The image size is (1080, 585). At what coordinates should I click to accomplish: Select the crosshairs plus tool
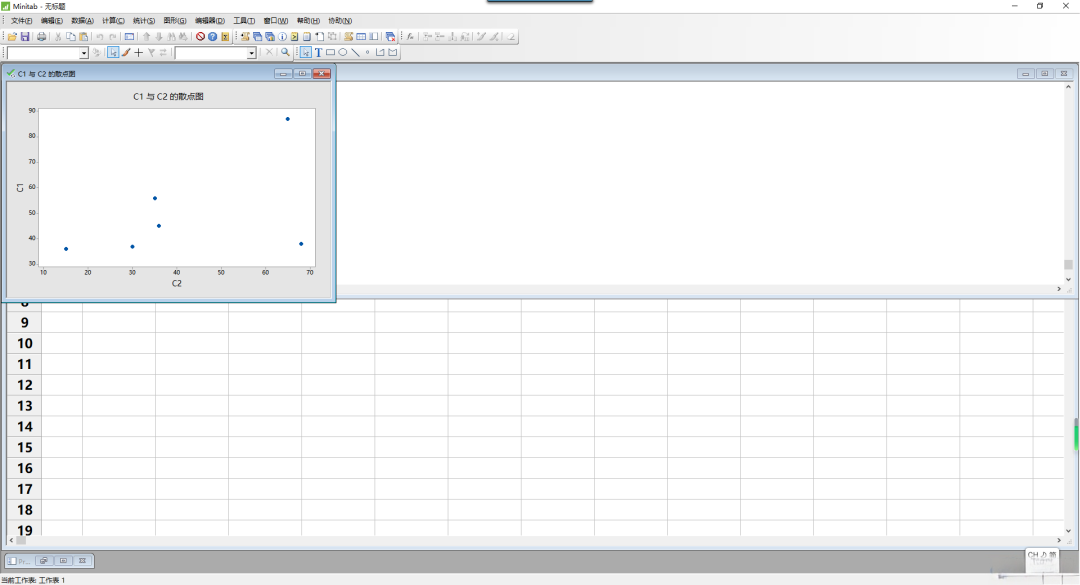point(138,52)
